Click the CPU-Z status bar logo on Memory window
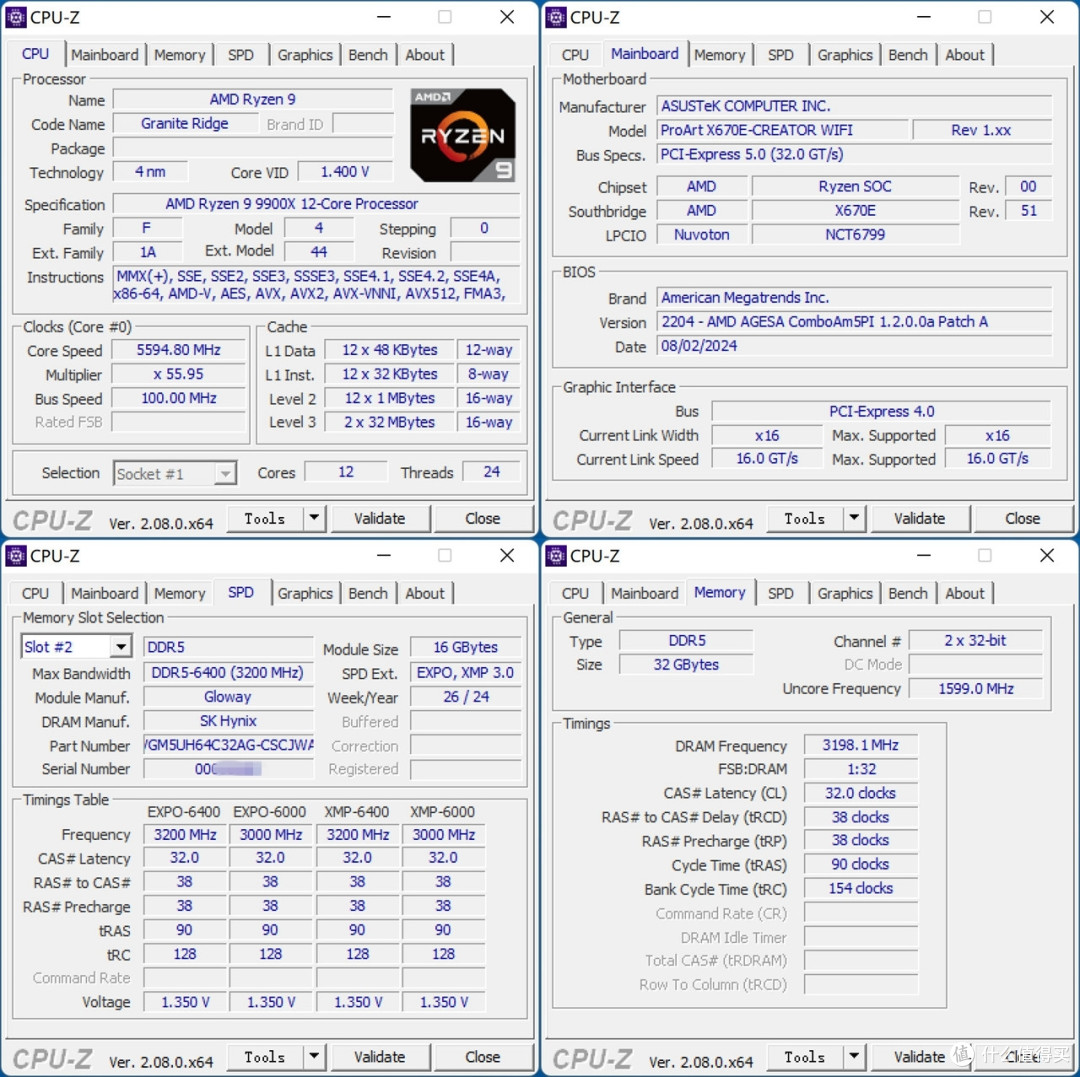This screenshot has width=1080, height=1077. [591, 1057]
